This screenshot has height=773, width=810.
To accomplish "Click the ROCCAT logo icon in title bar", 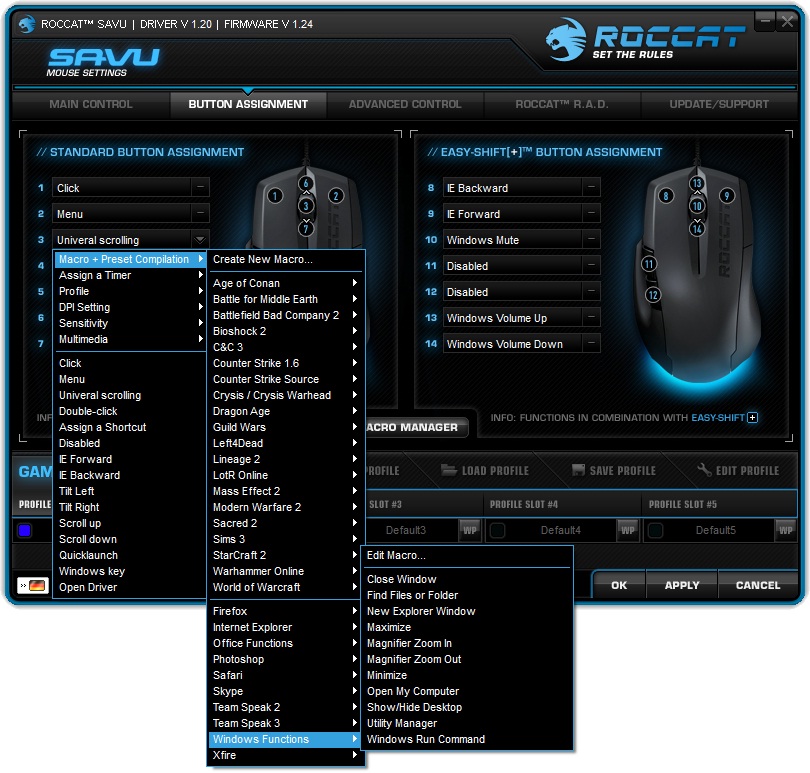I will pos(26,24).
